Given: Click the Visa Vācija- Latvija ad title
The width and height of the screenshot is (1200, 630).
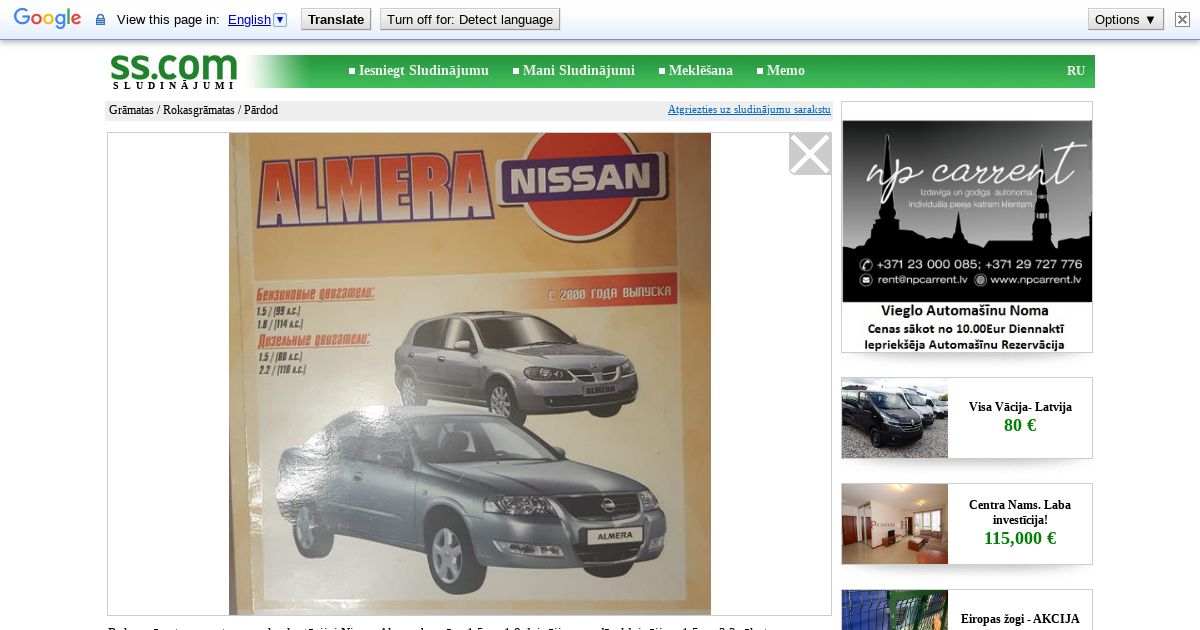Looking at the screenshot, I should (1020, 407).
